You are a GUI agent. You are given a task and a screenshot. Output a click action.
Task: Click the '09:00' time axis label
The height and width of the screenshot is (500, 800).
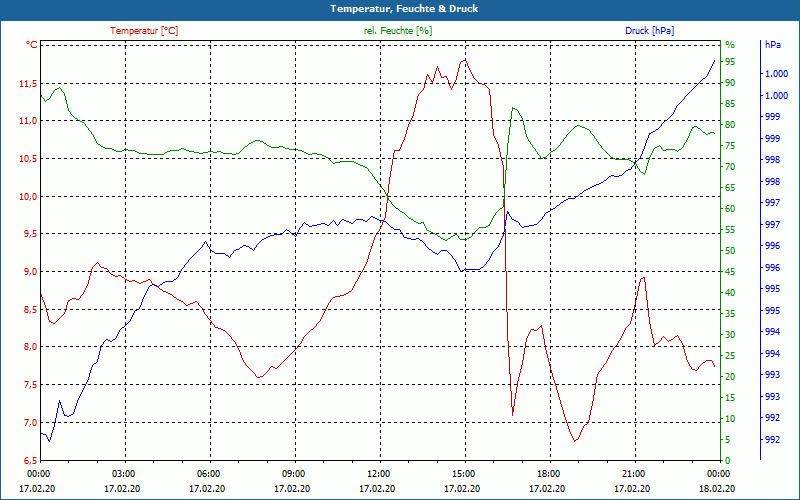click(x=293, y=473)
